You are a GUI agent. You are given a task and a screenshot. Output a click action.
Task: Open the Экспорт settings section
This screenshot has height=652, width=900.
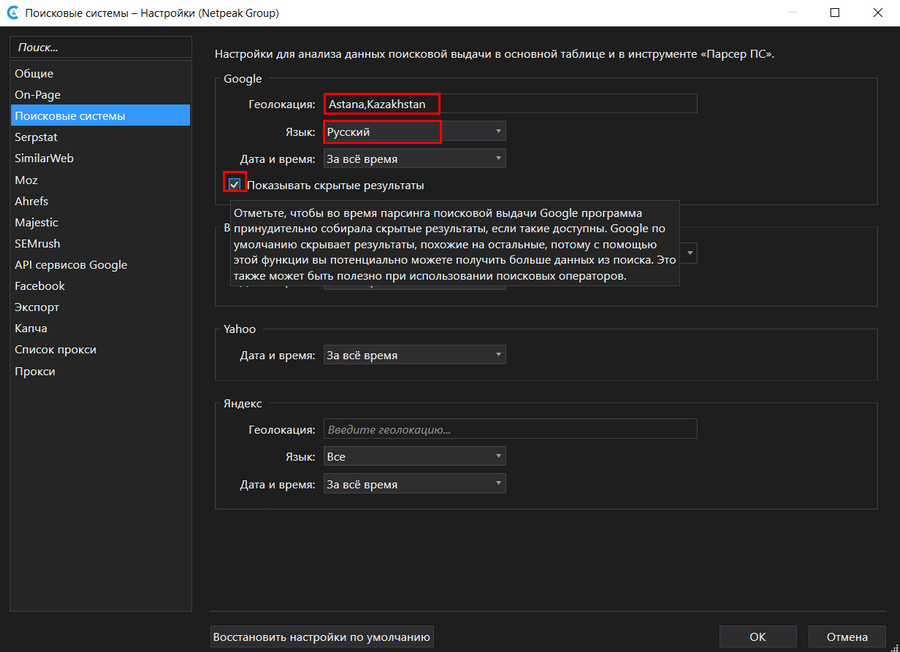click(x=100, y=307)
